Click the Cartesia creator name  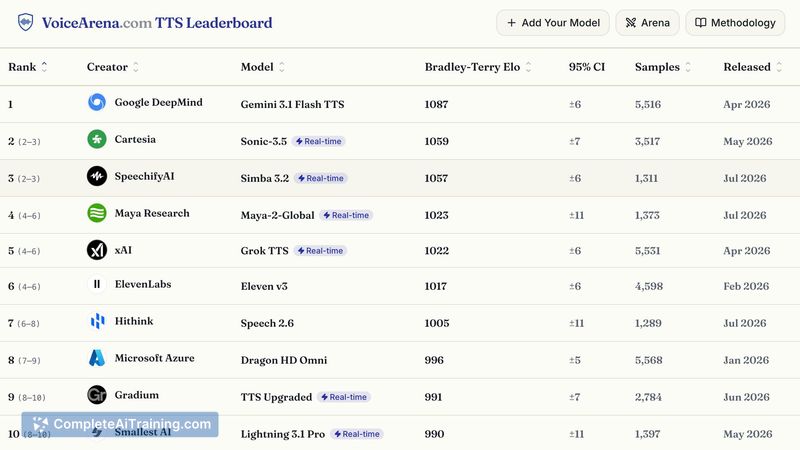[135, 139]
